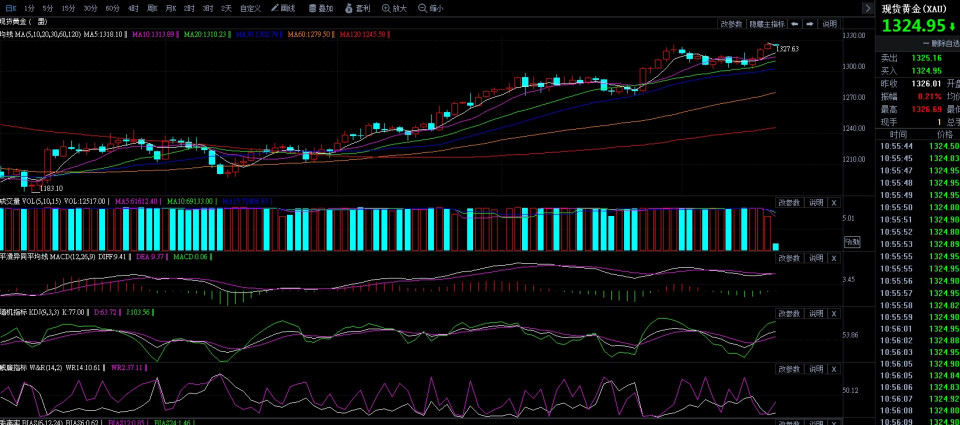Zoom out with 缩小 magnifier
This screenshot has width=960, height=425.
click(x=431, y=8)
